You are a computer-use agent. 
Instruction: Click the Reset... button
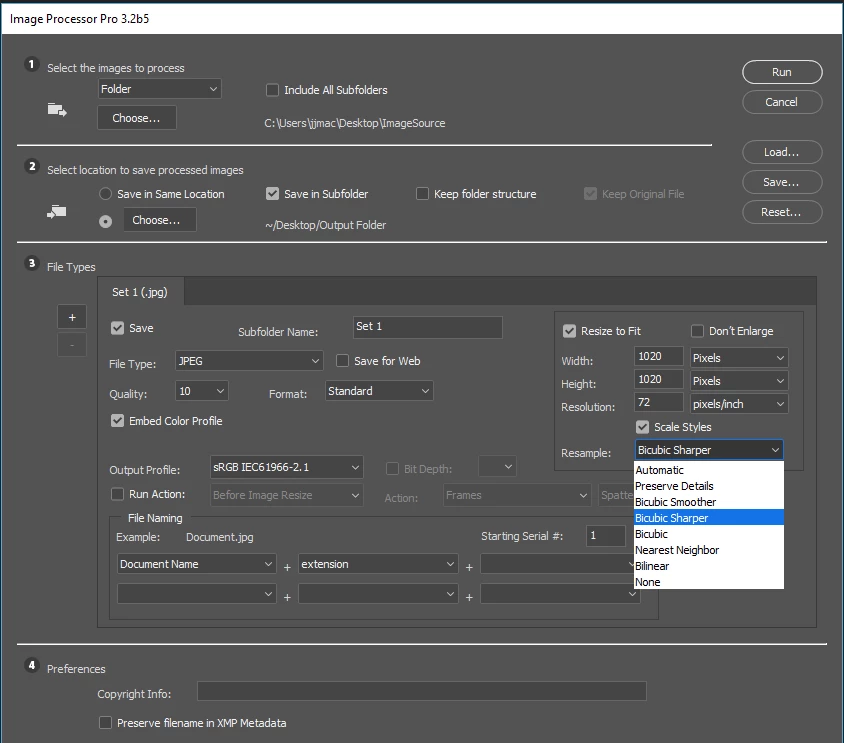[782, 212]
